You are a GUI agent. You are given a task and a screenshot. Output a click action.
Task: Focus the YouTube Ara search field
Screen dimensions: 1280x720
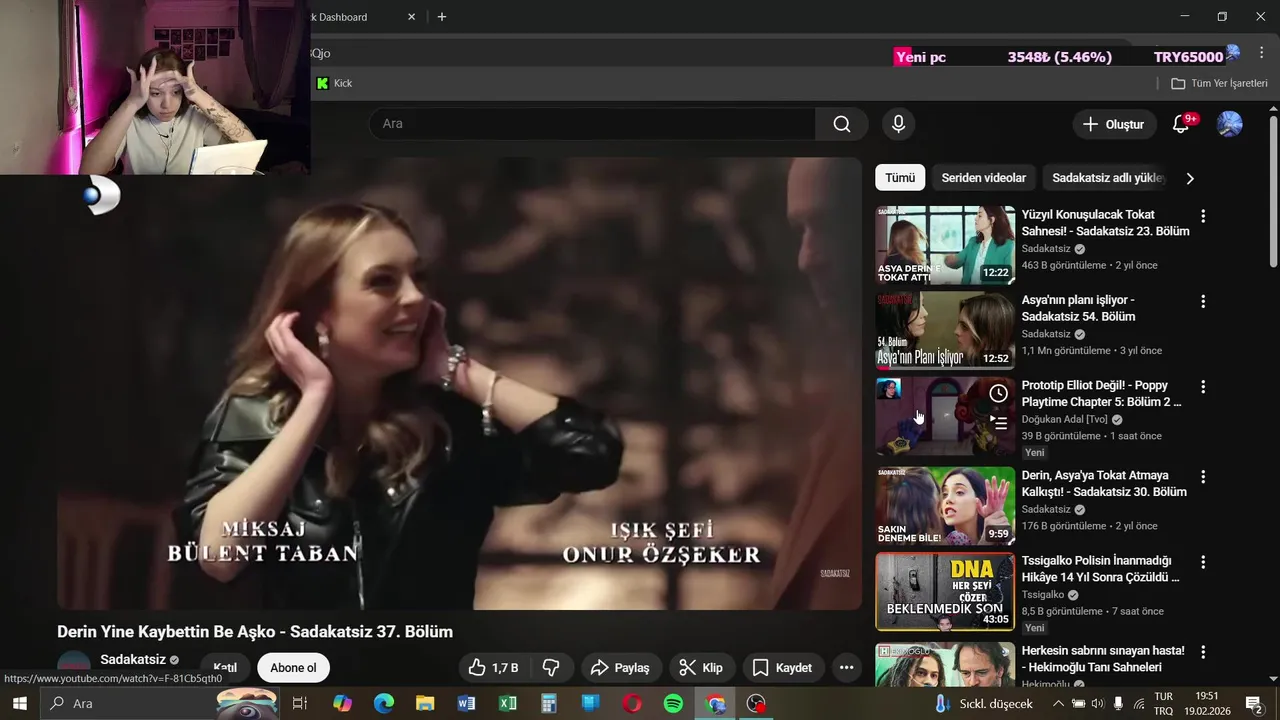point(592,124)
